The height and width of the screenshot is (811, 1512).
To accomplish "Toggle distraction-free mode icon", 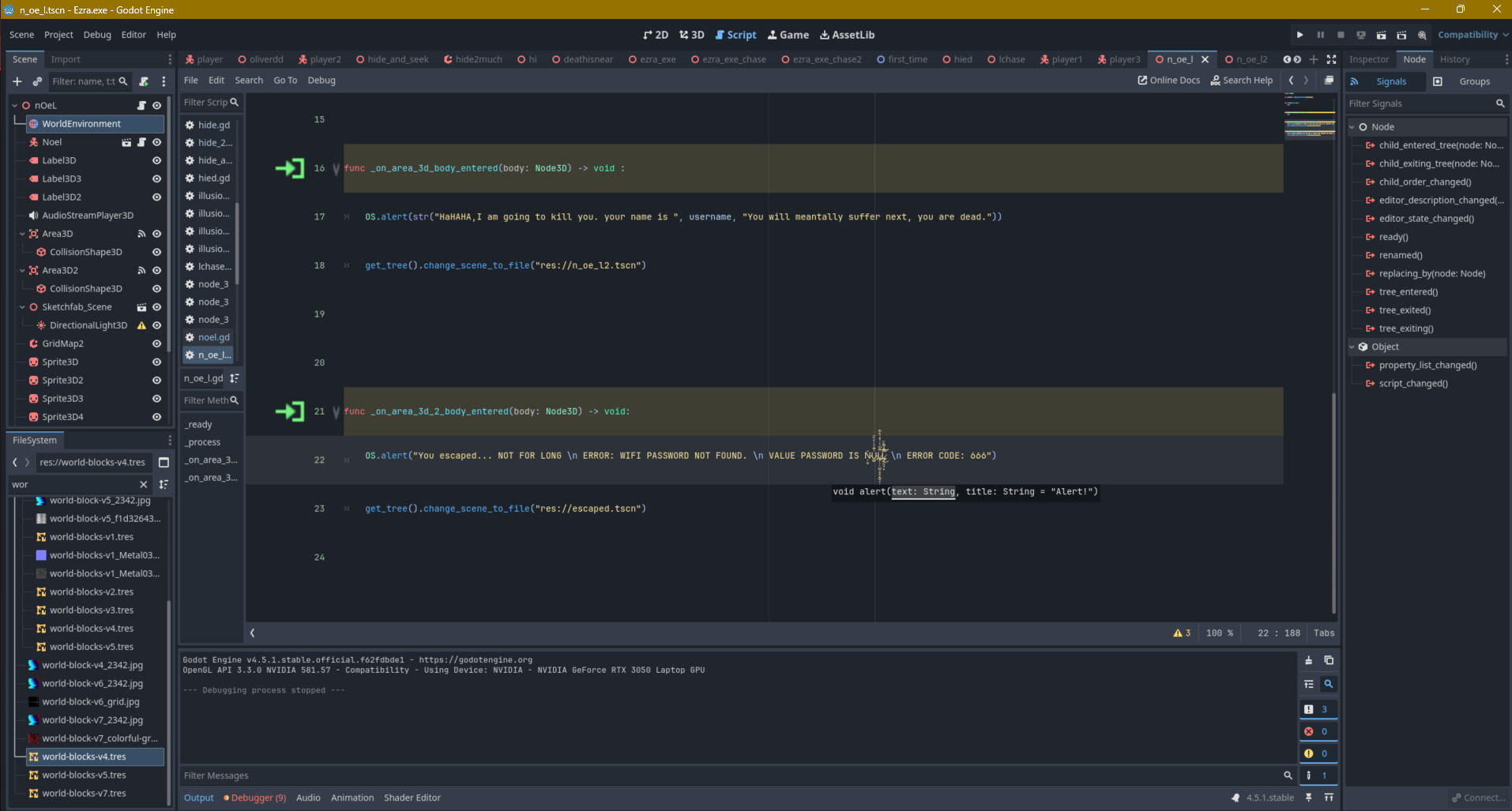I will [1331, 59].
